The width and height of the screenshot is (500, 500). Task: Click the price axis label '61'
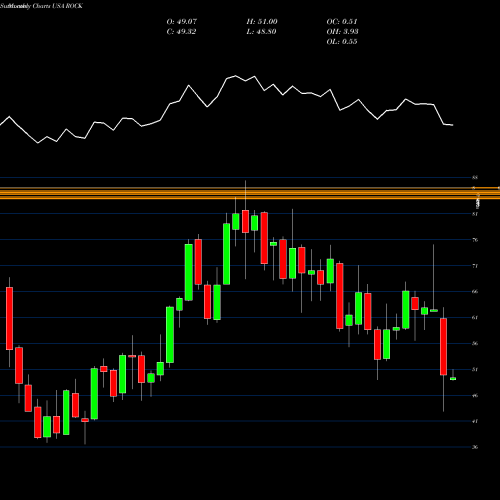point(475,318)
